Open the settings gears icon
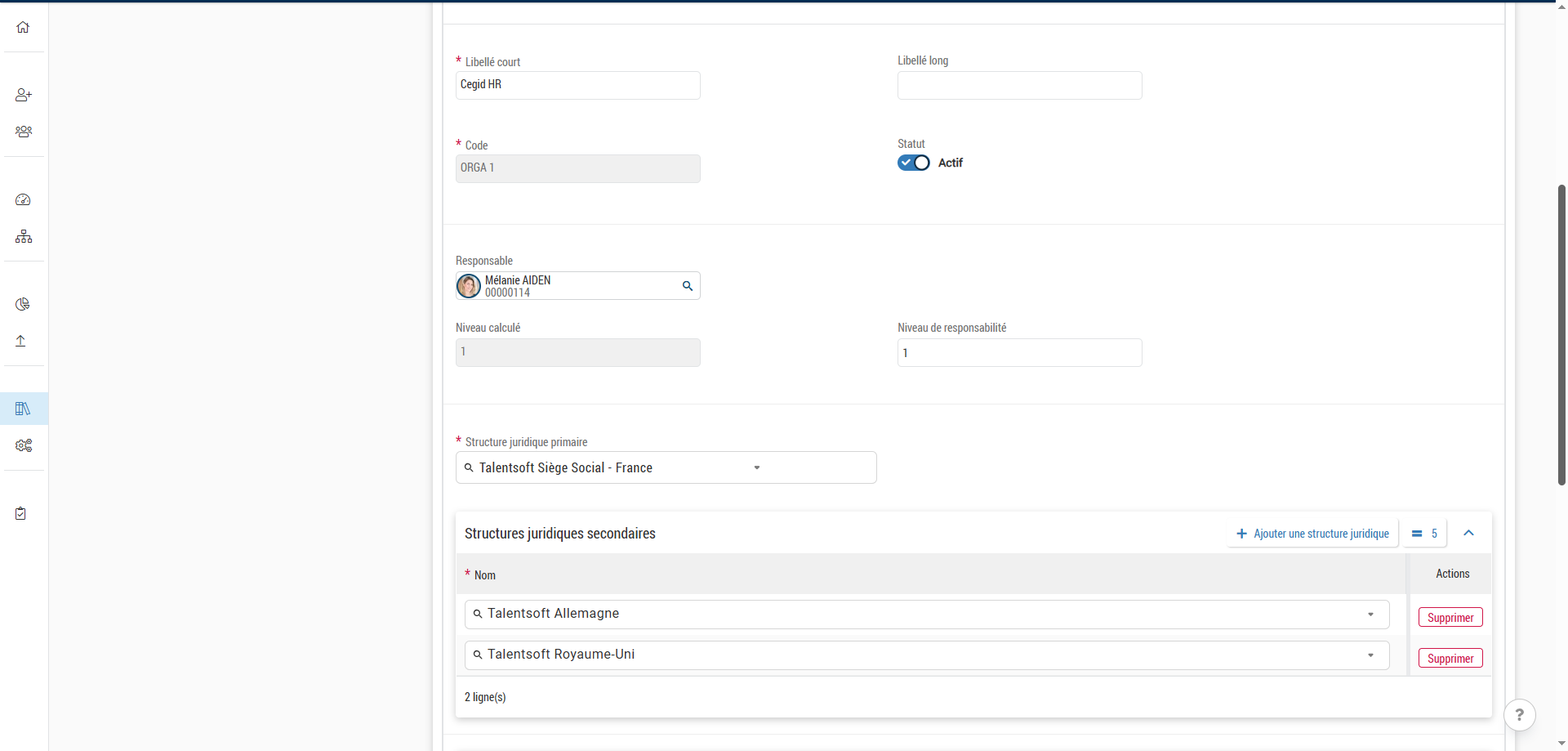The width and height of the screenshot is (1568, 751). 23,445
